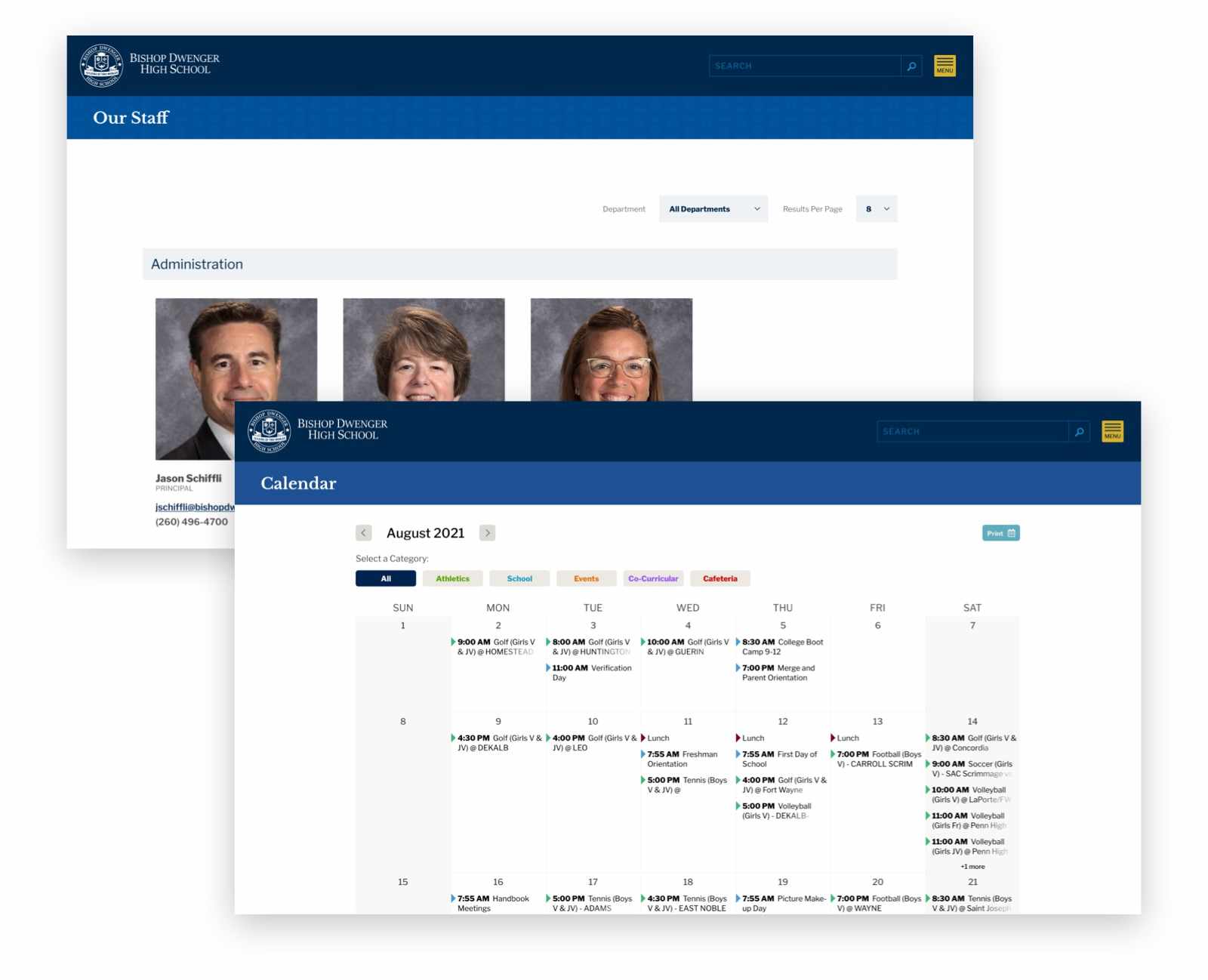This screenshot has width=1208, height=980.
Task: Open the hamburger MENU on the Calendar page
Action: coord(1112,431)
